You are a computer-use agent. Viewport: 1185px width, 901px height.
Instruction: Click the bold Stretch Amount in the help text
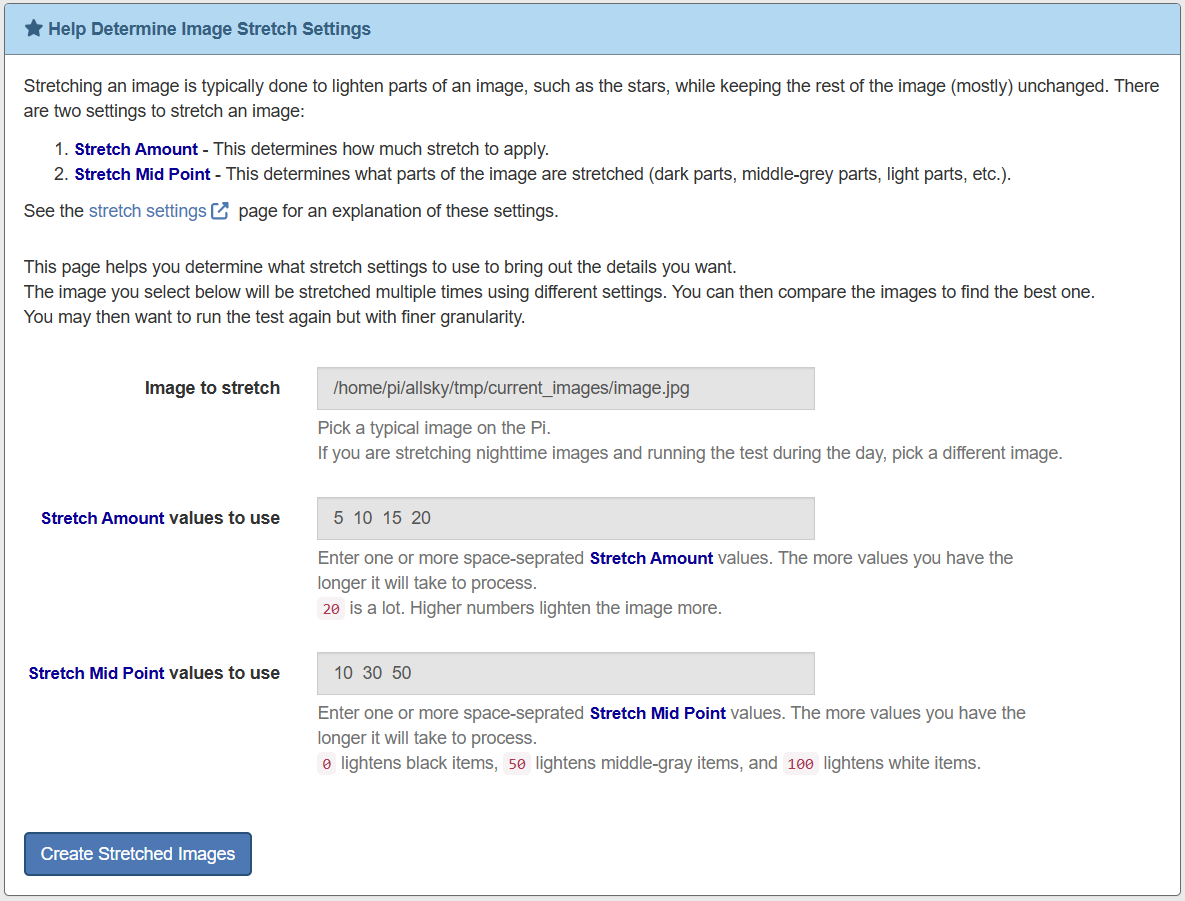click(x=651, y=558)
